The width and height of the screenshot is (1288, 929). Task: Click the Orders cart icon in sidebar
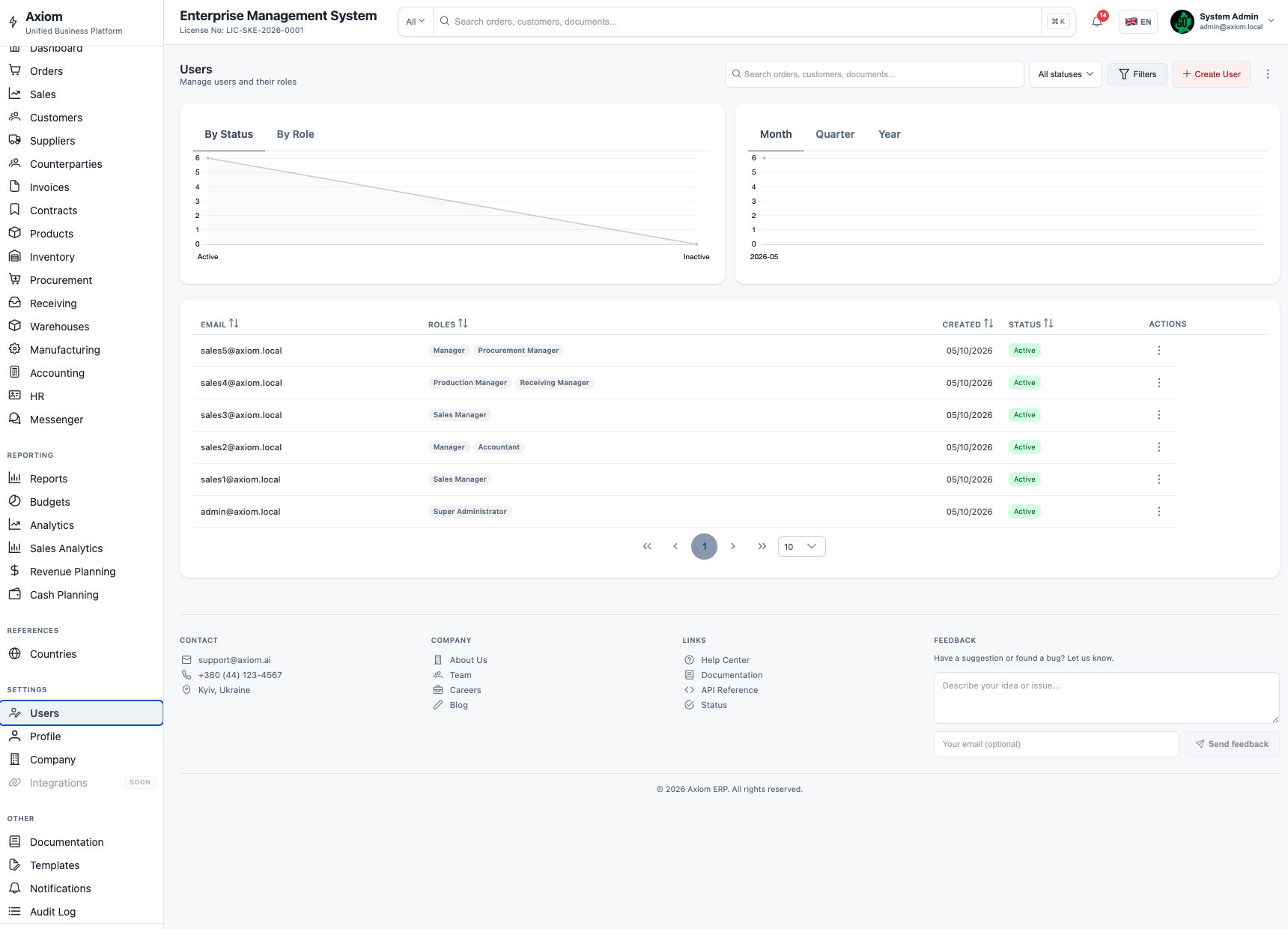14,70
